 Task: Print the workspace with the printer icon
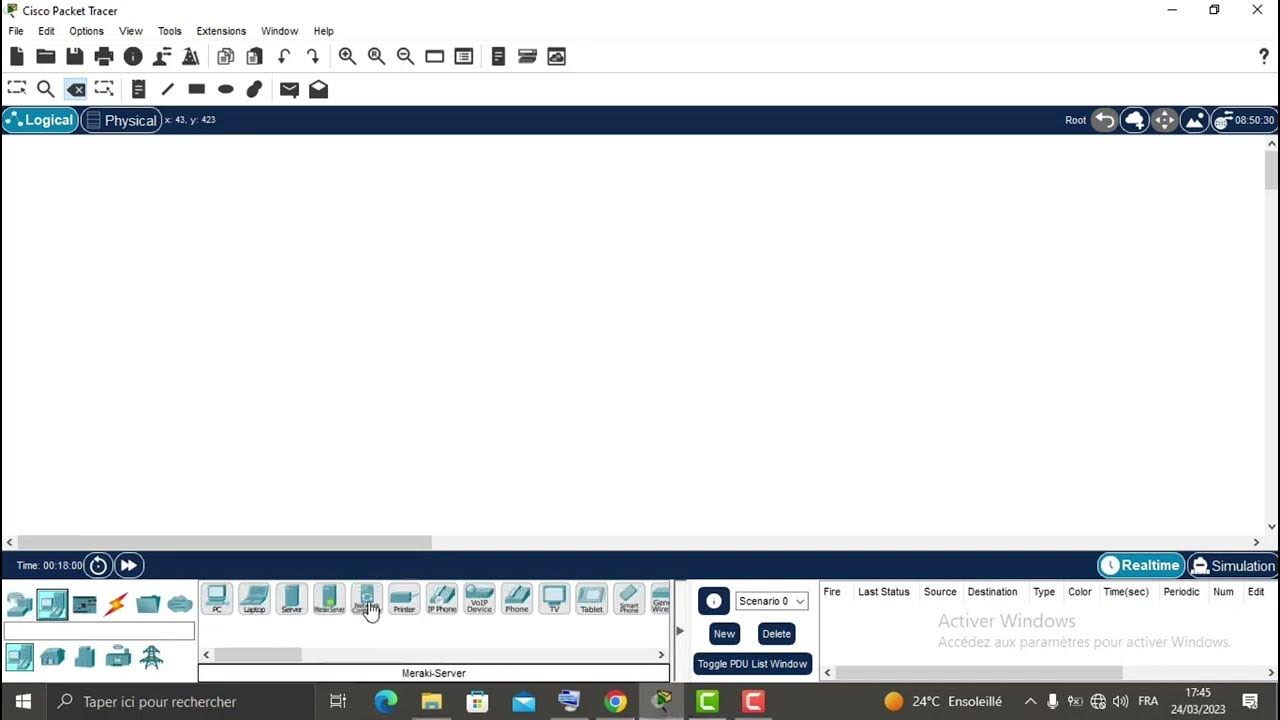tap(104, 57)
